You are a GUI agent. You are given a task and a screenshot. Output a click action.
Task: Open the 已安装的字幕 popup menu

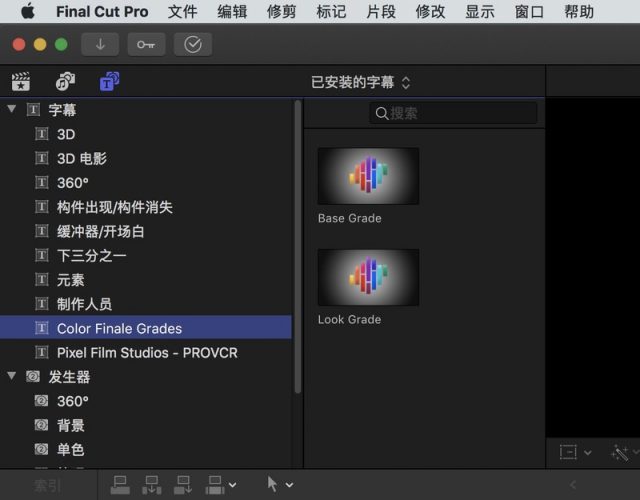coord(360,82)
